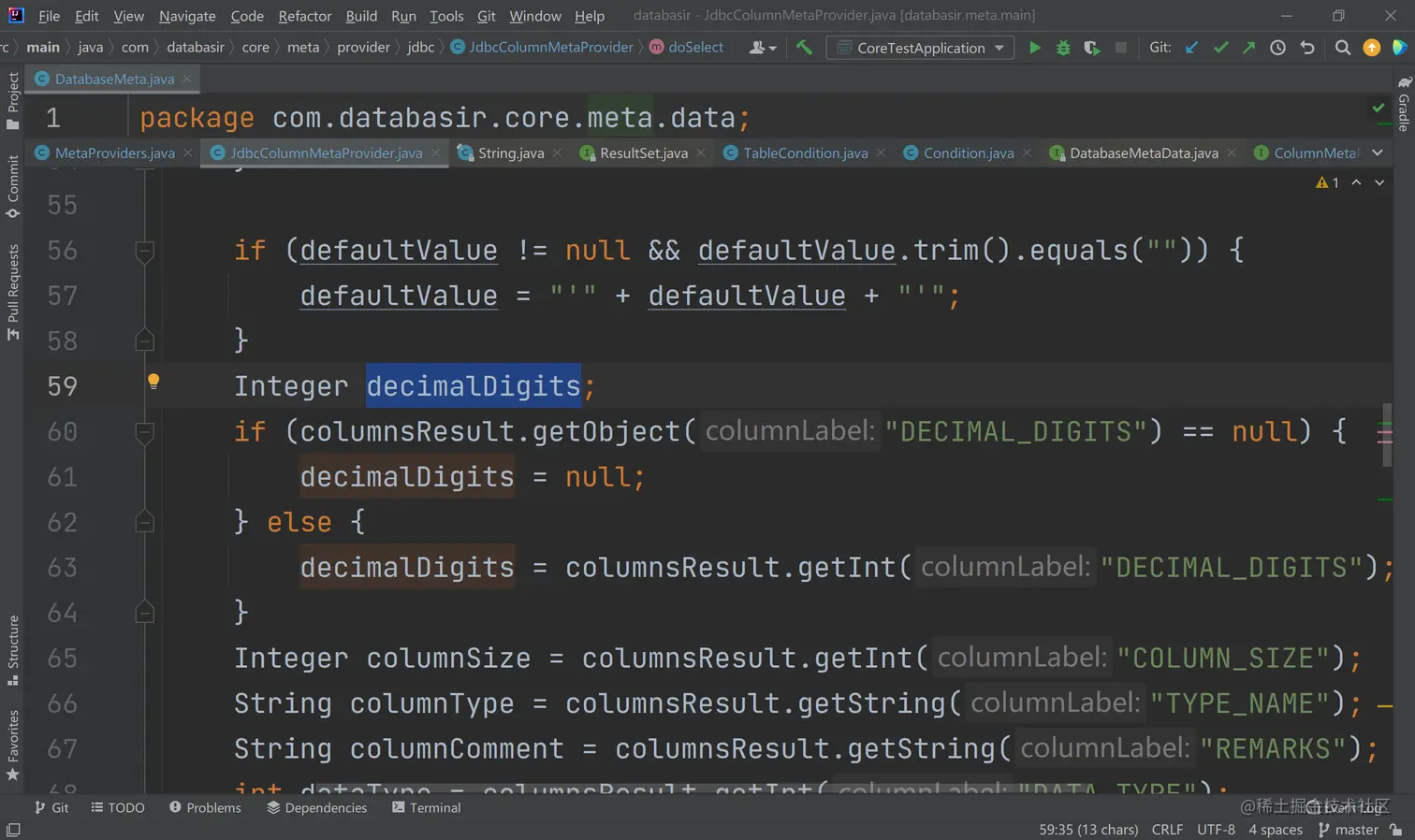1415x840 pixels.
Task: Click the Run with Coverage icon
Action: coord(1091,47)
